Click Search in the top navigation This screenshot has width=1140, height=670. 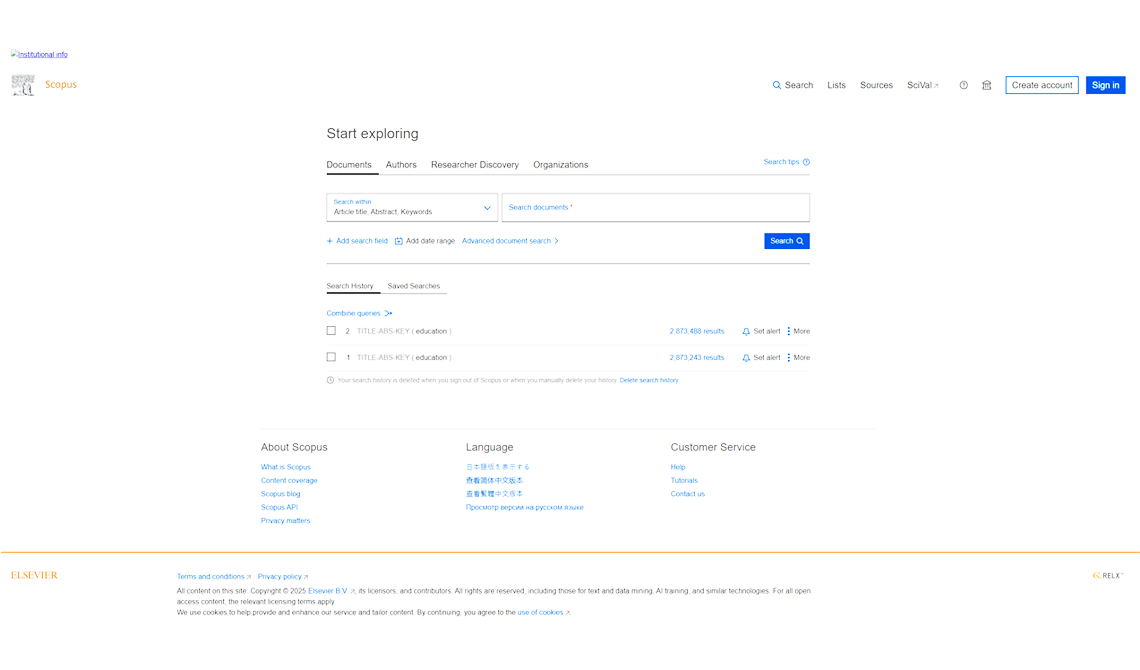(x=792, y=85)
